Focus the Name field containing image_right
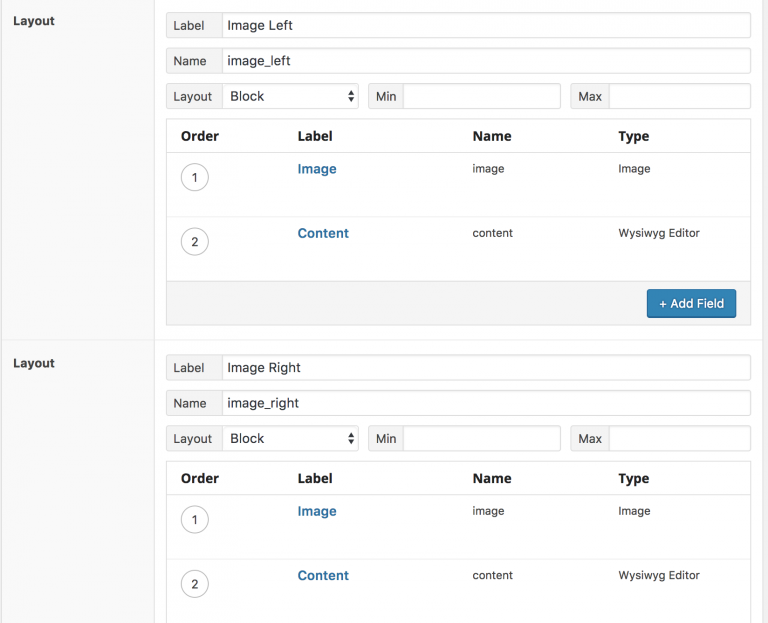The image size is (768, 623). (x=485, y=403)
